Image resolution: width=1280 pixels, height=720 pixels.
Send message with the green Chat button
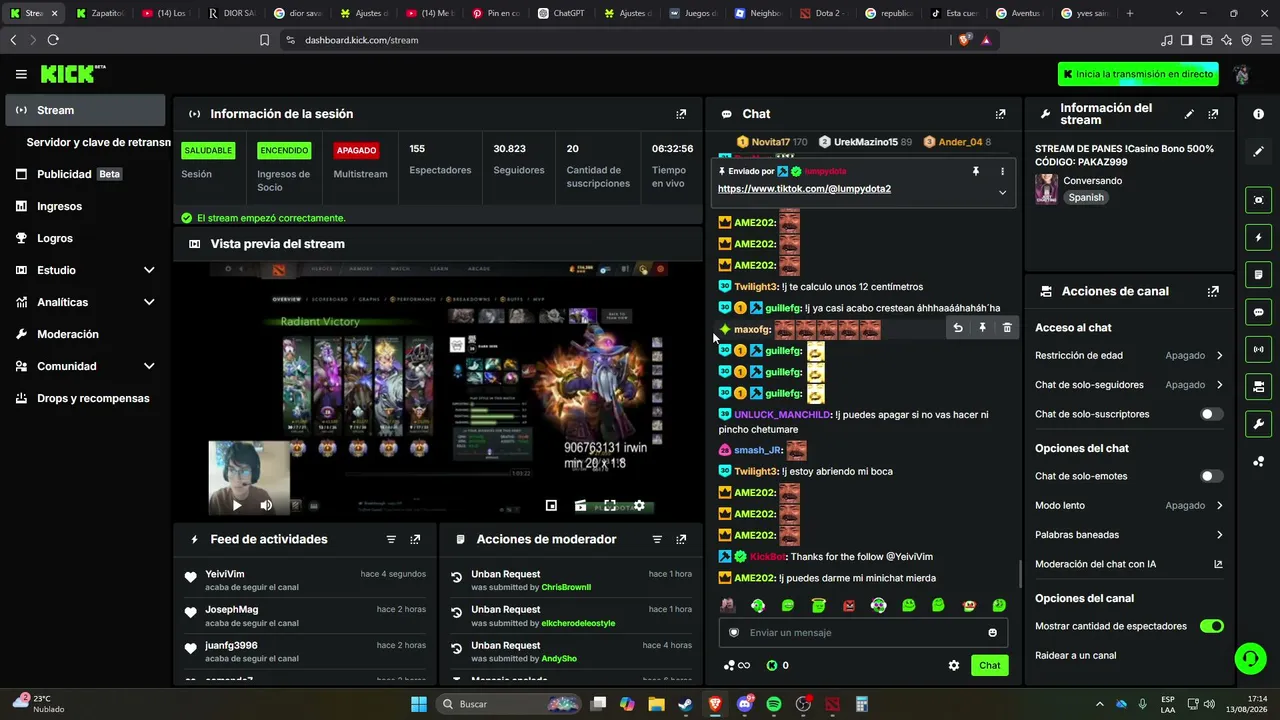point(989,665)
